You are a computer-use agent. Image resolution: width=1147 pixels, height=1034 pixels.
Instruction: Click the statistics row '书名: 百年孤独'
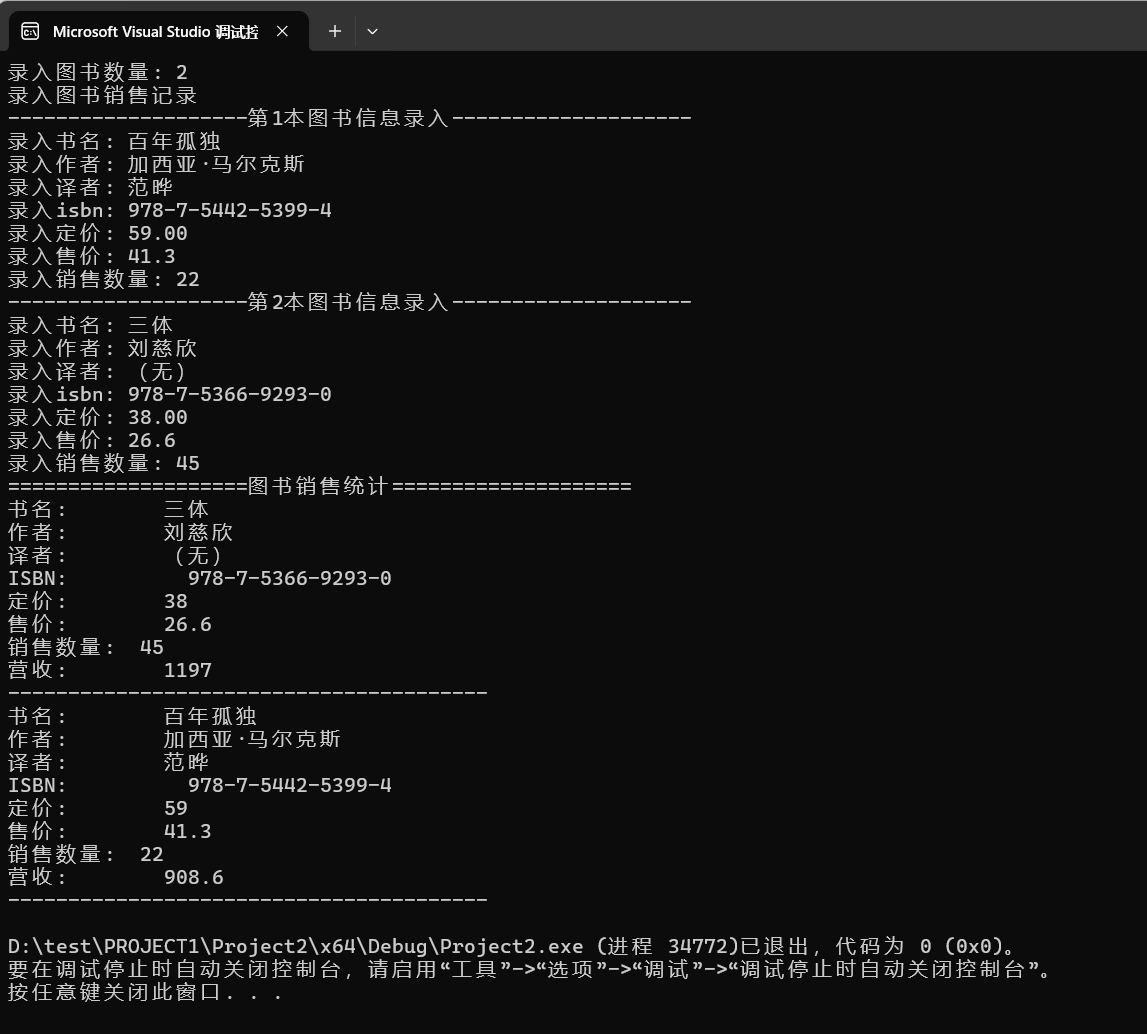132,717
